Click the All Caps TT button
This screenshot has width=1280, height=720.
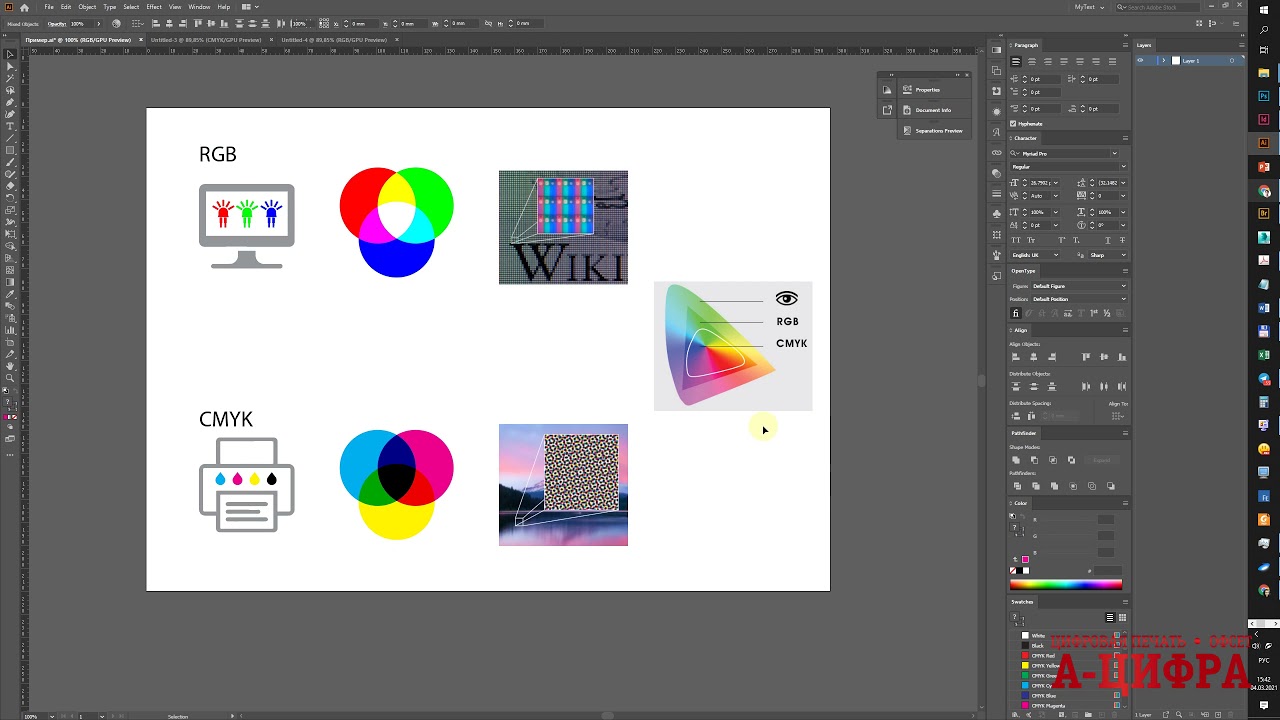pos(1016,241)
